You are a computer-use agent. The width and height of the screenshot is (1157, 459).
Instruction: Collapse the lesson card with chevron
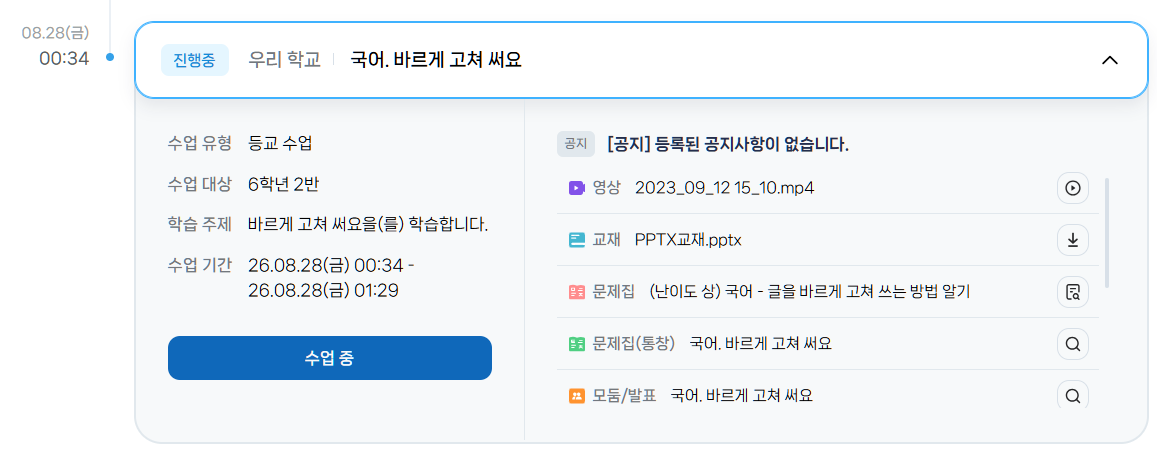tap(1110, 61)
